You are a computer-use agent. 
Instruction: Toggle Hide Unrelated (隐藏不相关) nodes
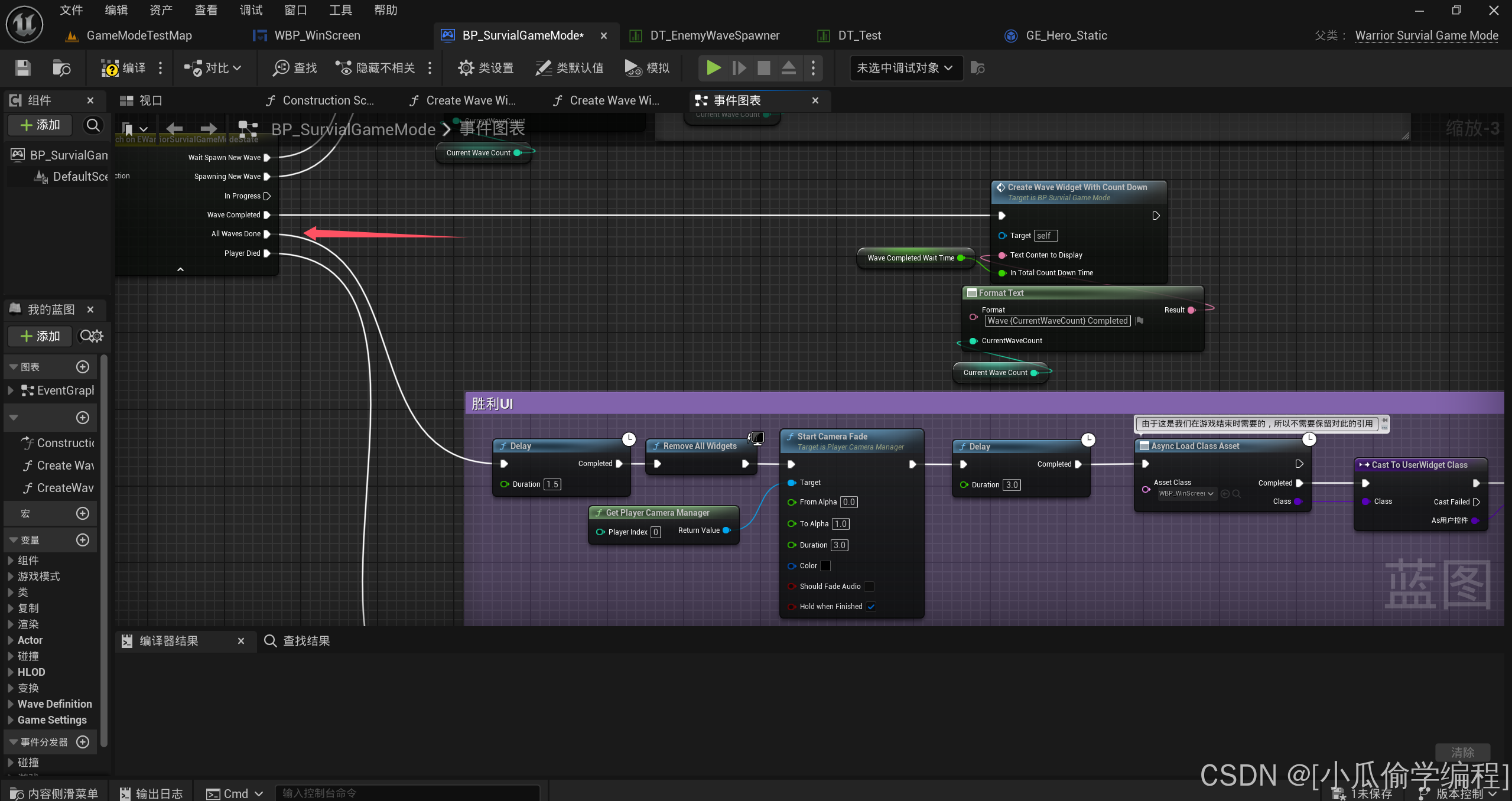[x=375, y=68]
